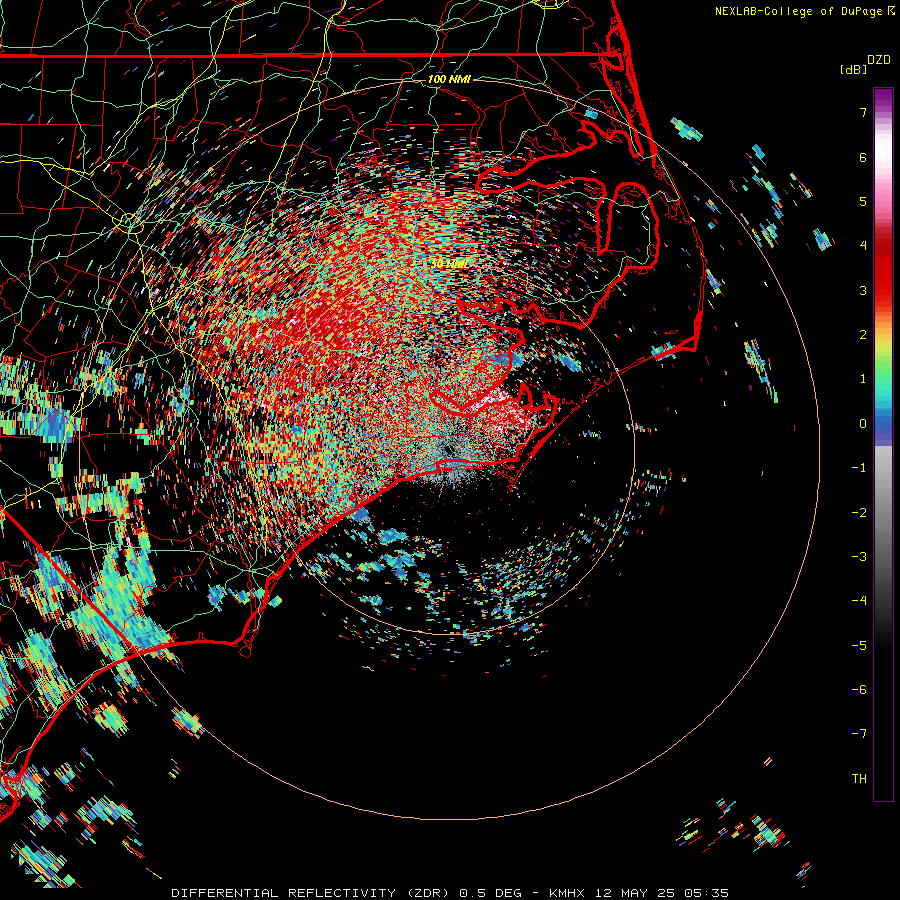900x900 pixels.
Task: Select the "-4" value on color scale
Action: tap(859, 601)
